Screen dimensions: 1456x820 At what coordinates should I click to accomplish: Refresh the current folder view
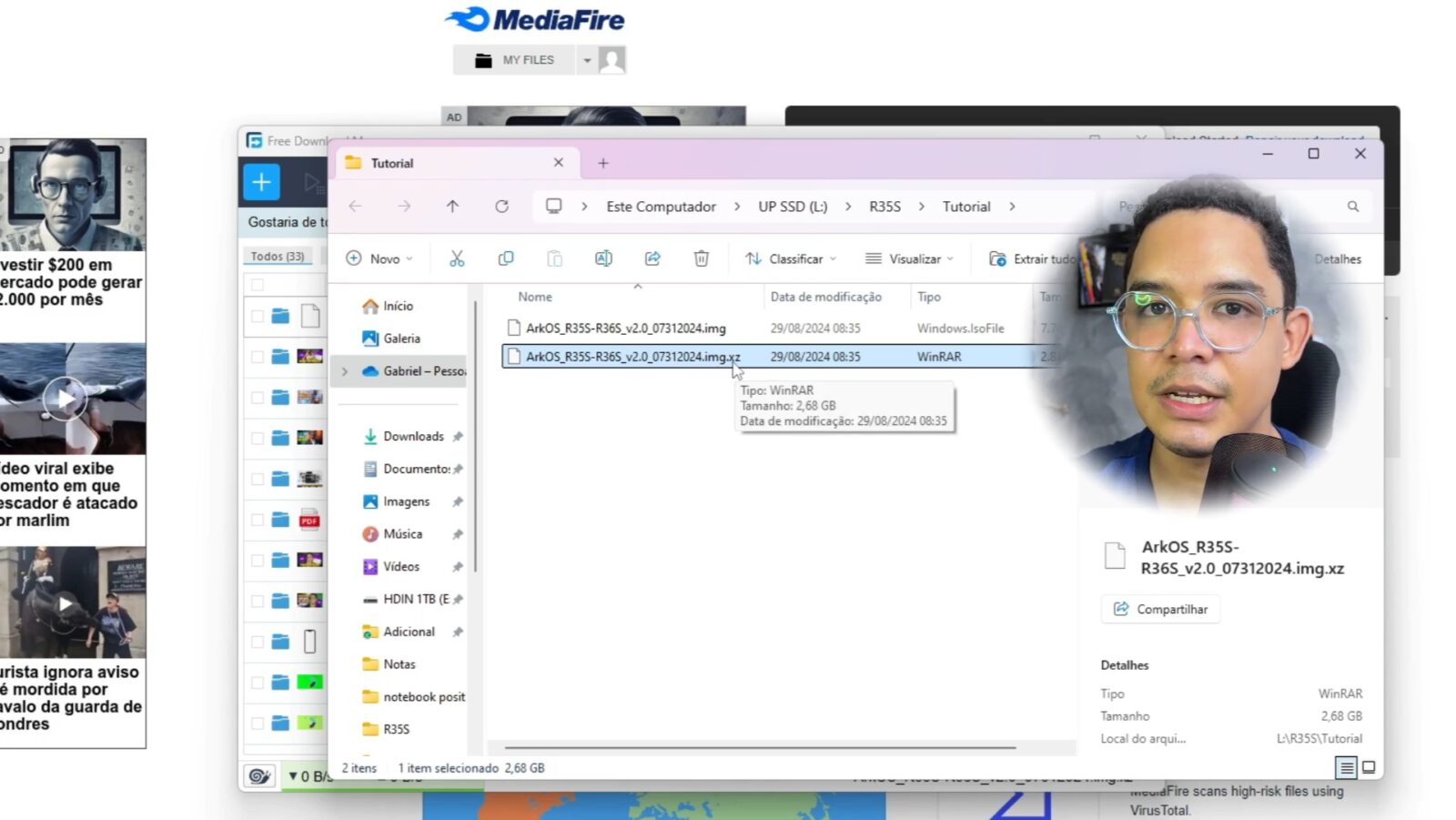click(x=501, y=207)
